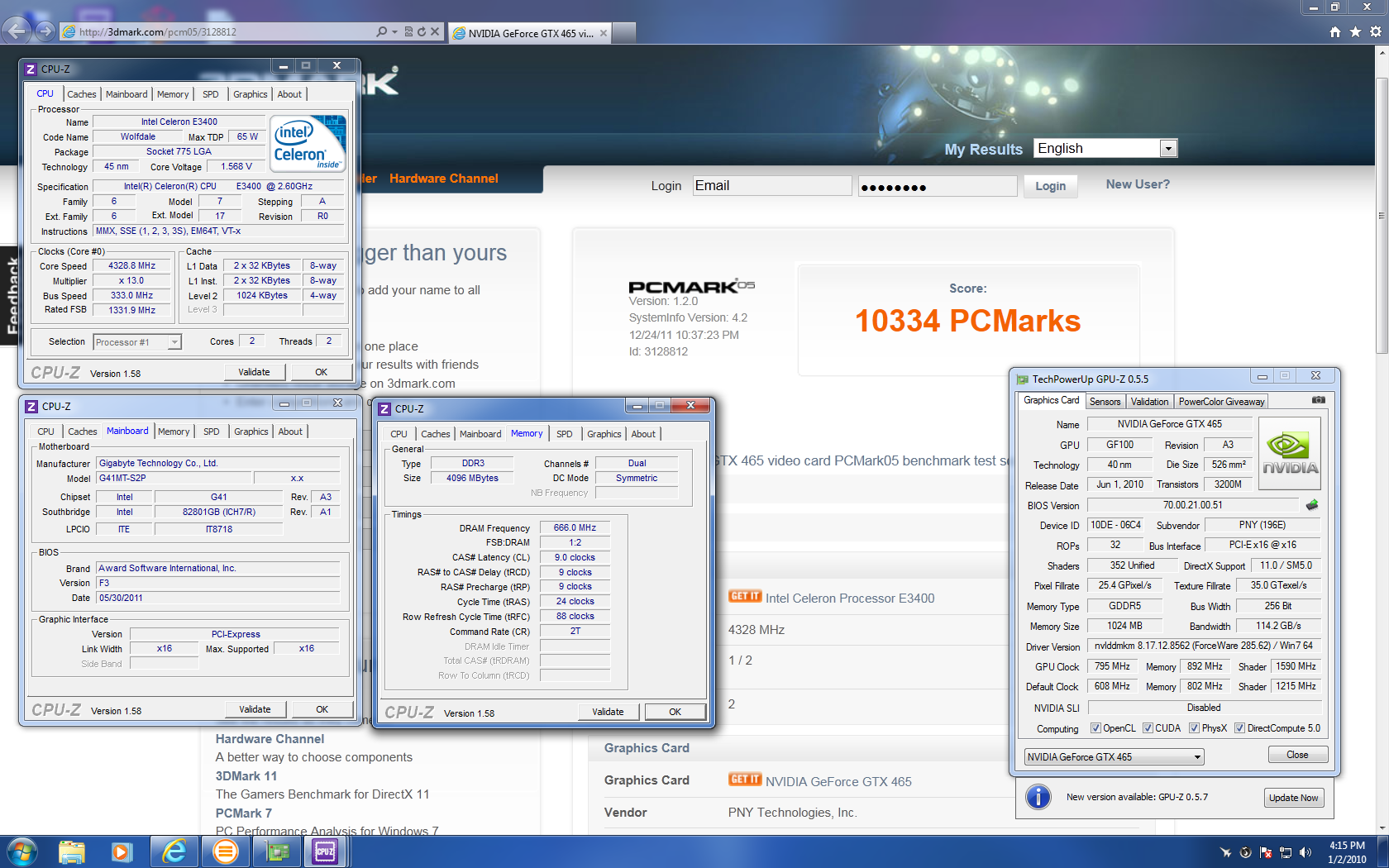The width and height of the screenshot is (1389, 868).
Task: Switch to Sensors tab in GPU-Z
Action: (1105, 402)
